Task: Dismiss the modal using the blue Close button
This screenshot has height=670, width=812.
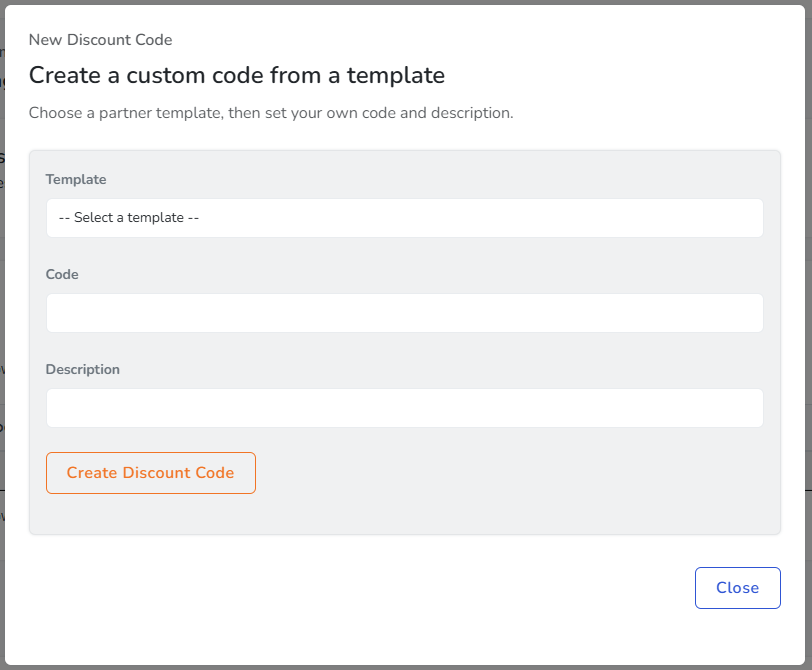Action: pyautogui.click(x=737, y=588)
